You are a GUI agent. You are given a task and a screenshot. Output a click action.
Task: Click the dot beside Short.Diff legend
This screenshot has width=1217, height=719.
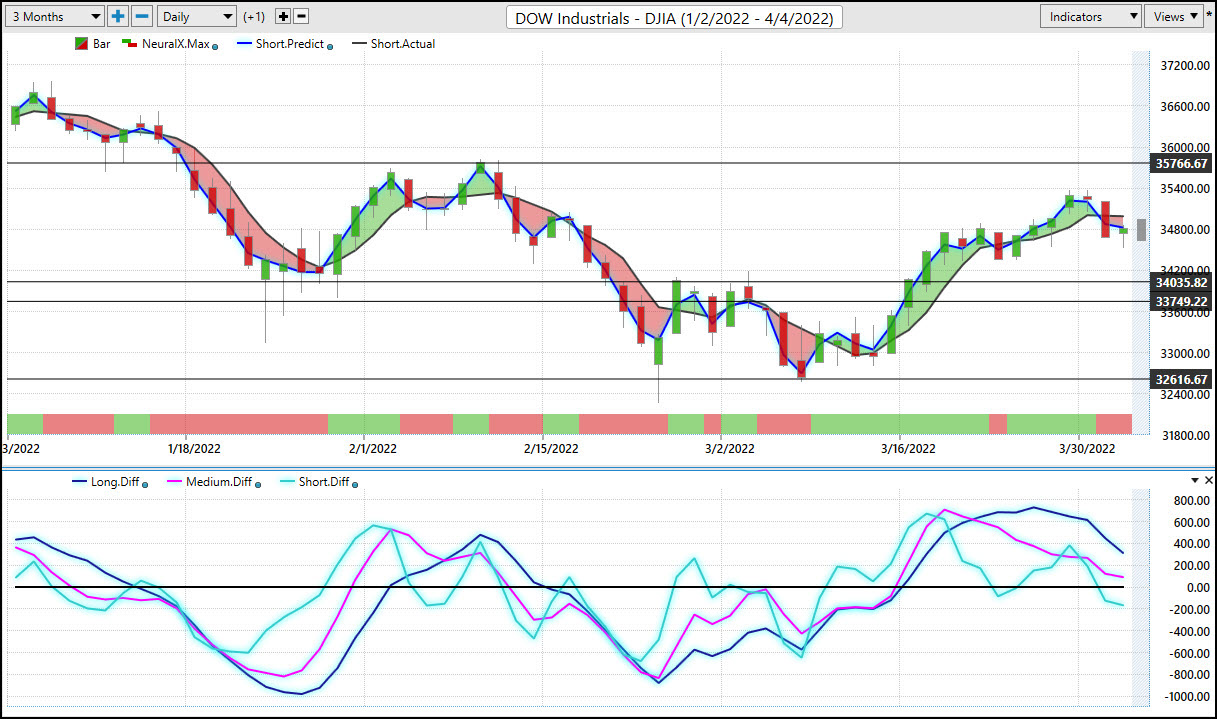pyautogui.click(x=355, y=485)
